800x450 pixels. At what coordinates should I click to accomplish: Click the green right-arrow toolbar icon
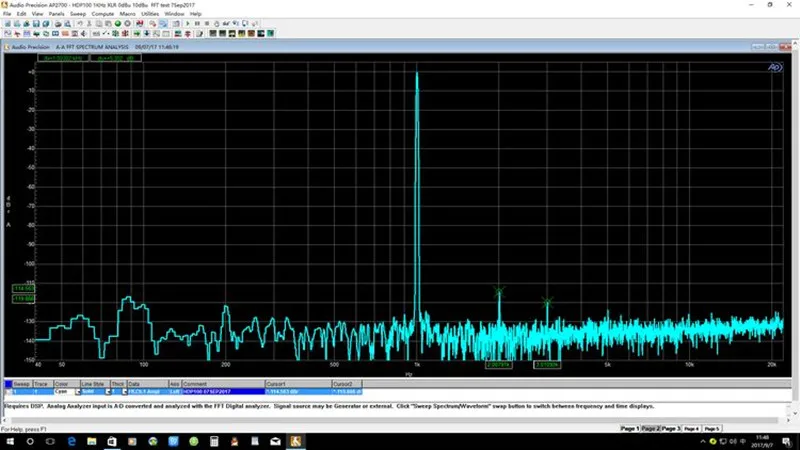[137, 33]
